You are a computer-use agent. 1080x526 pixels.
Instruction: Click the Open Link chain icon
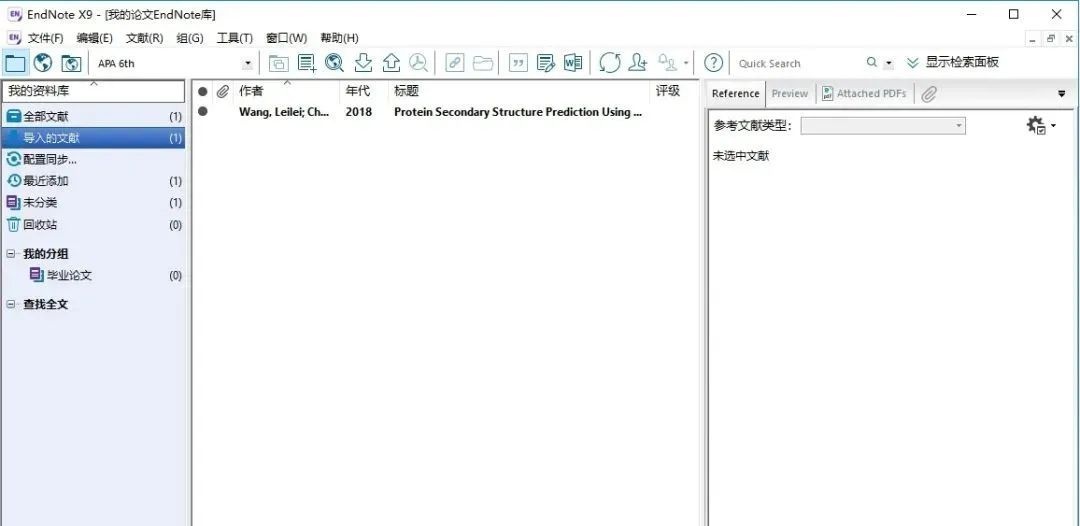[455, 63]
